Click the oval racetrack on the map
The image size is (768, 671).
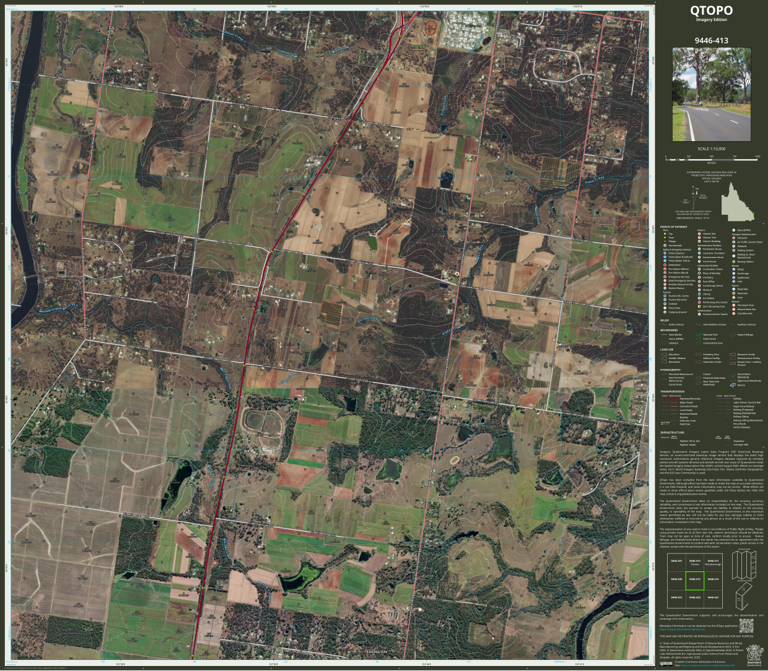[x=264, y=424]
